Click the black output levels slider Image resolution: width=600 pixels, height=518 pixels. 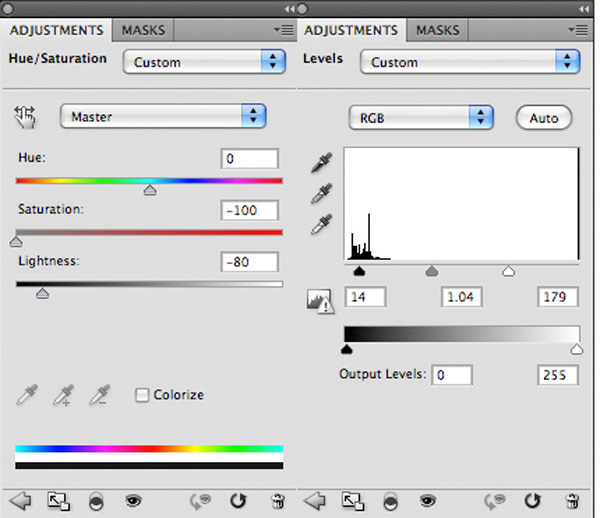tap(346, 349)
